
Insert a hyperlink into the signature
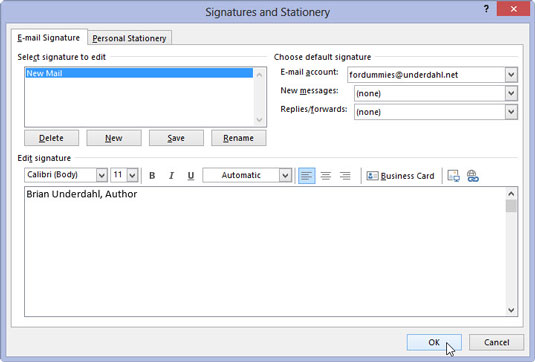473,176
